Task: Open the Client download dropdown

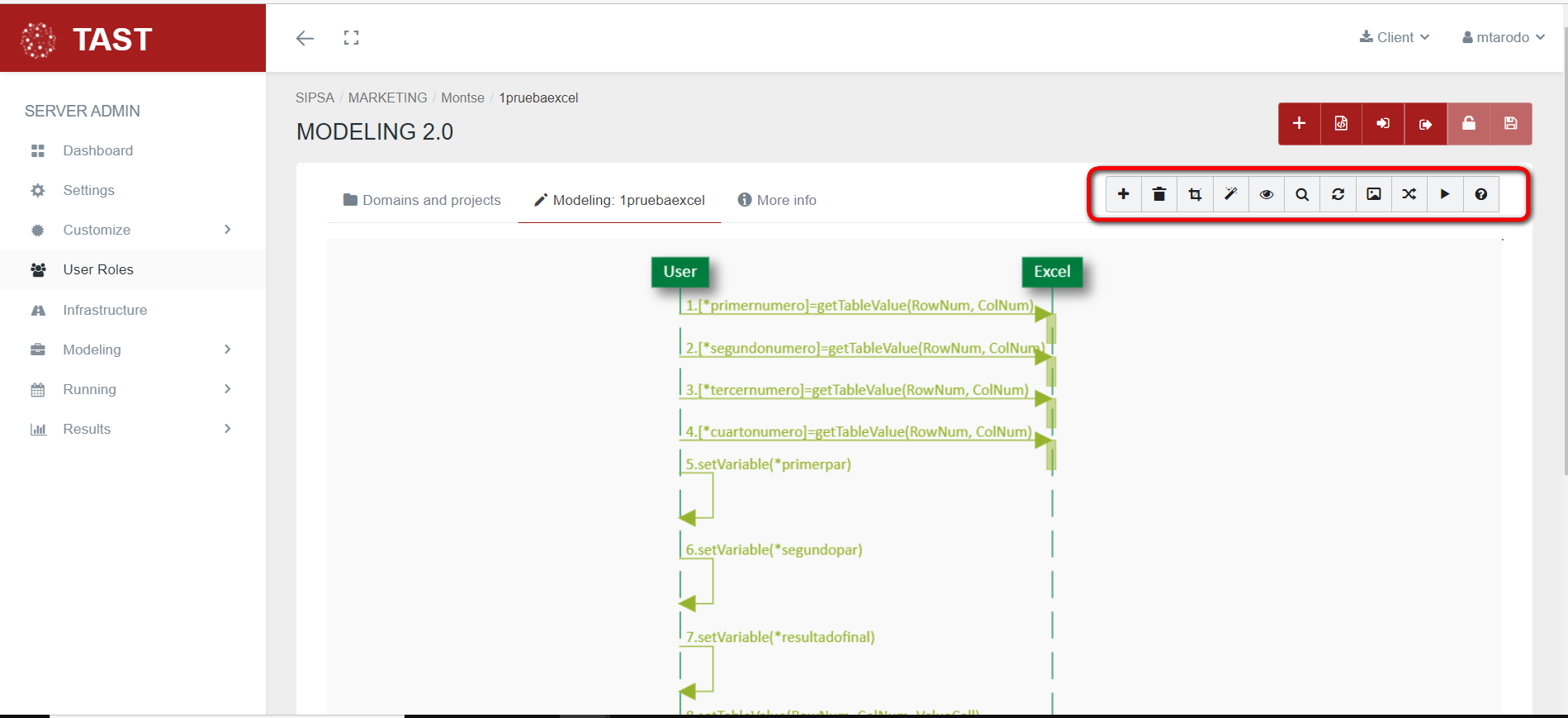Action: pos(1395,38)
